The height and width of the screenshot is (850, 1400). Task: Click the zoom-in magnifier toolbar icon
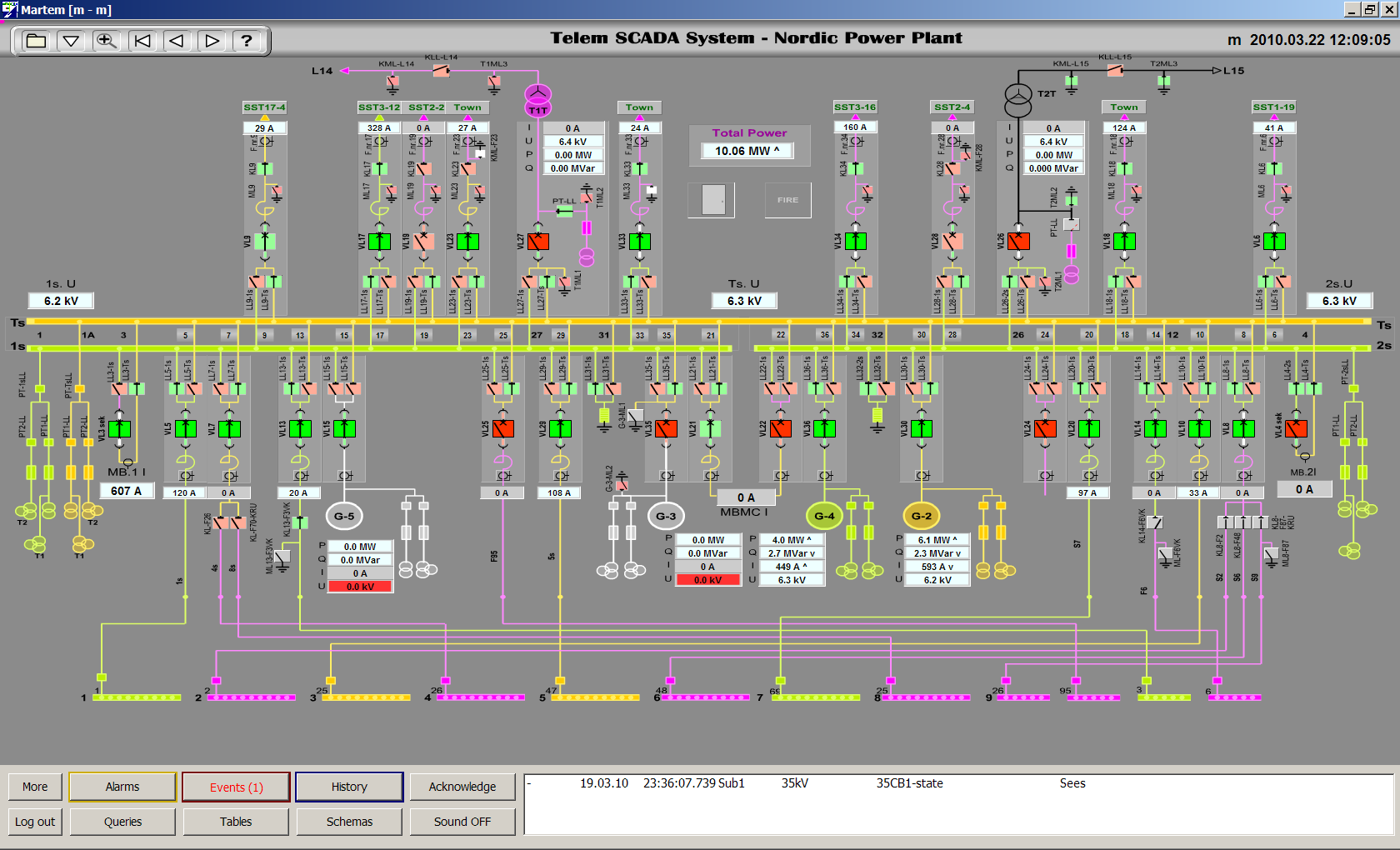click(106, 41)
